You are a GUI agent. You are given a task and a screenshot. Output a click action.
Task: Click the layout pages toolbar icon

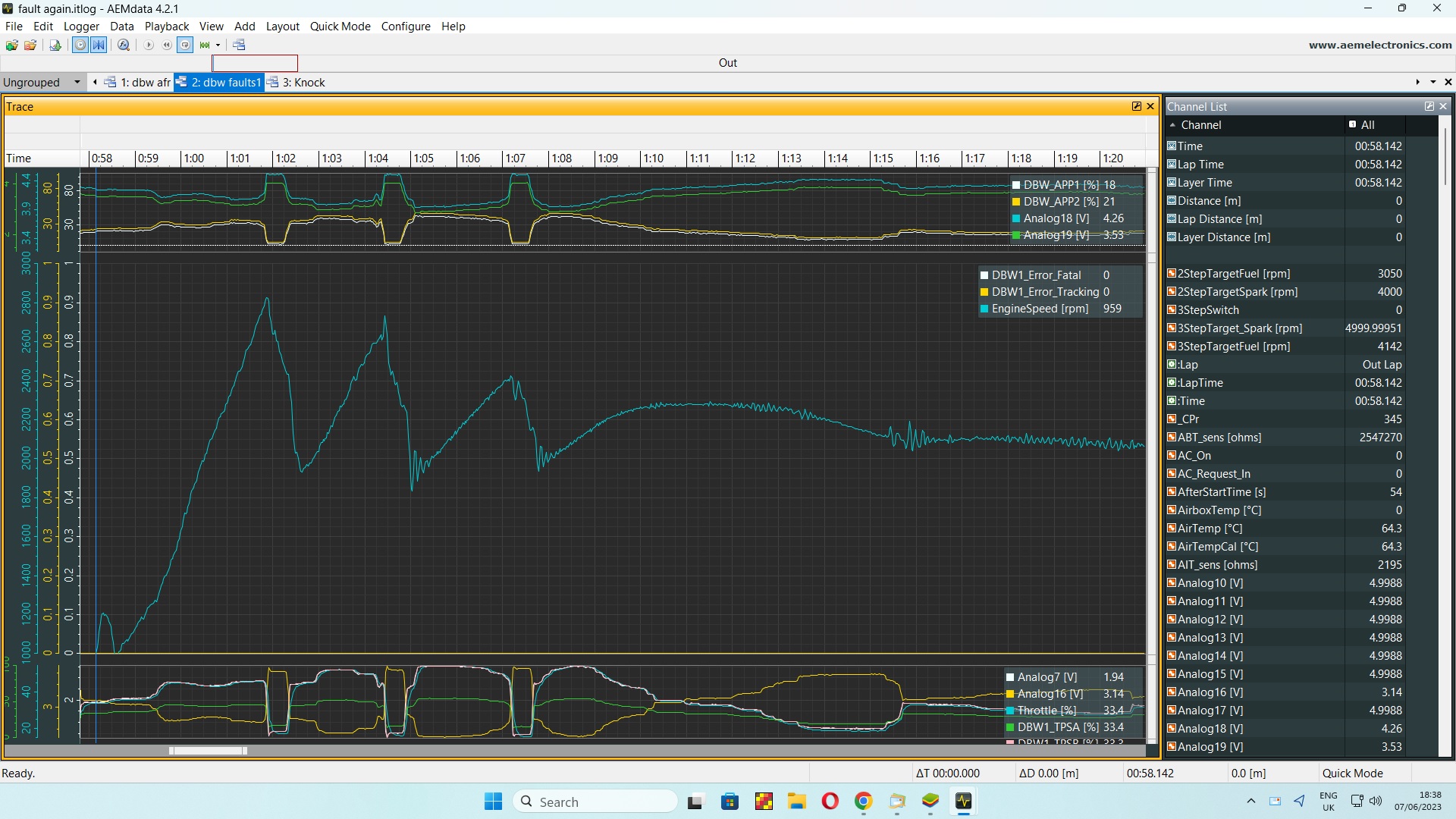tap(239, 45)
